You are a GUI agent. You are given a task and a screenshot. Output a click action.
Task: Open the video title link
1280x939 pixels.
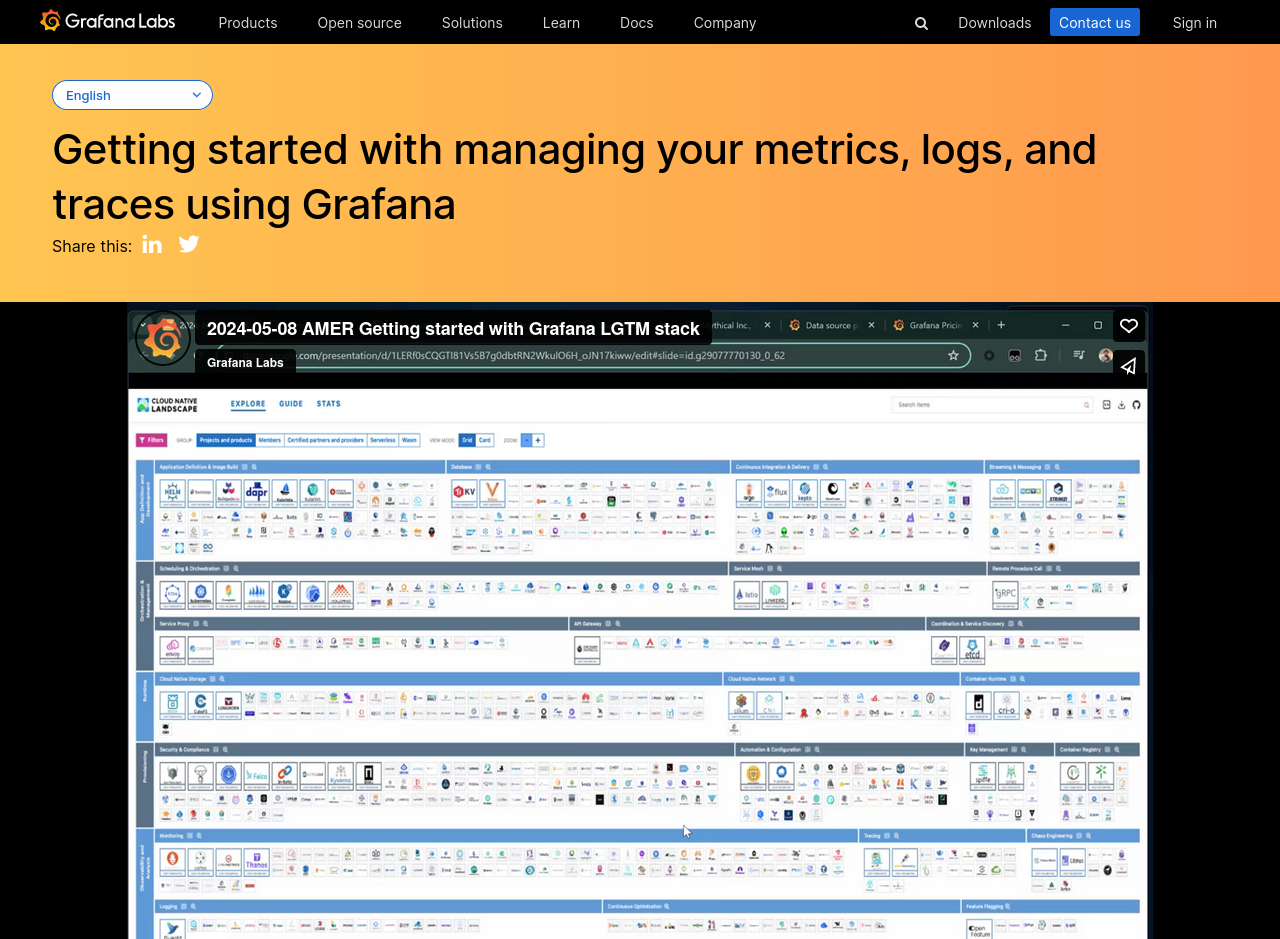(x=453, y=329)
